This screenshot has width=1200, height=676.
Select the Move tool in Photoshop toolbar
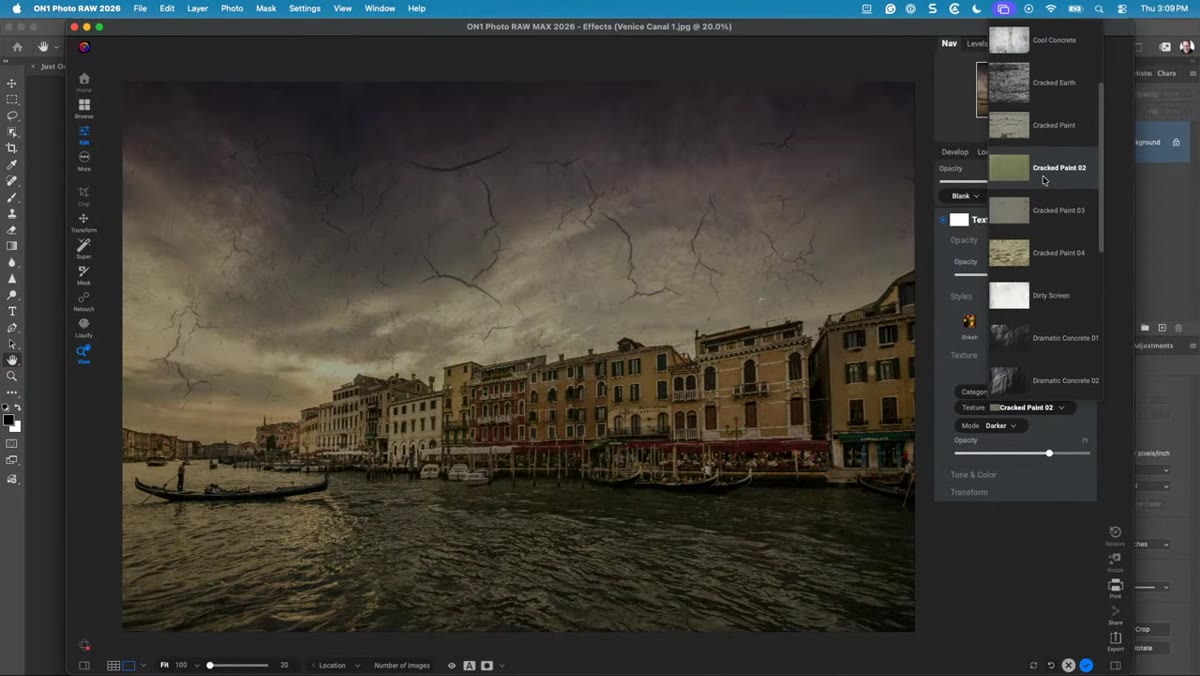[12, 83]
